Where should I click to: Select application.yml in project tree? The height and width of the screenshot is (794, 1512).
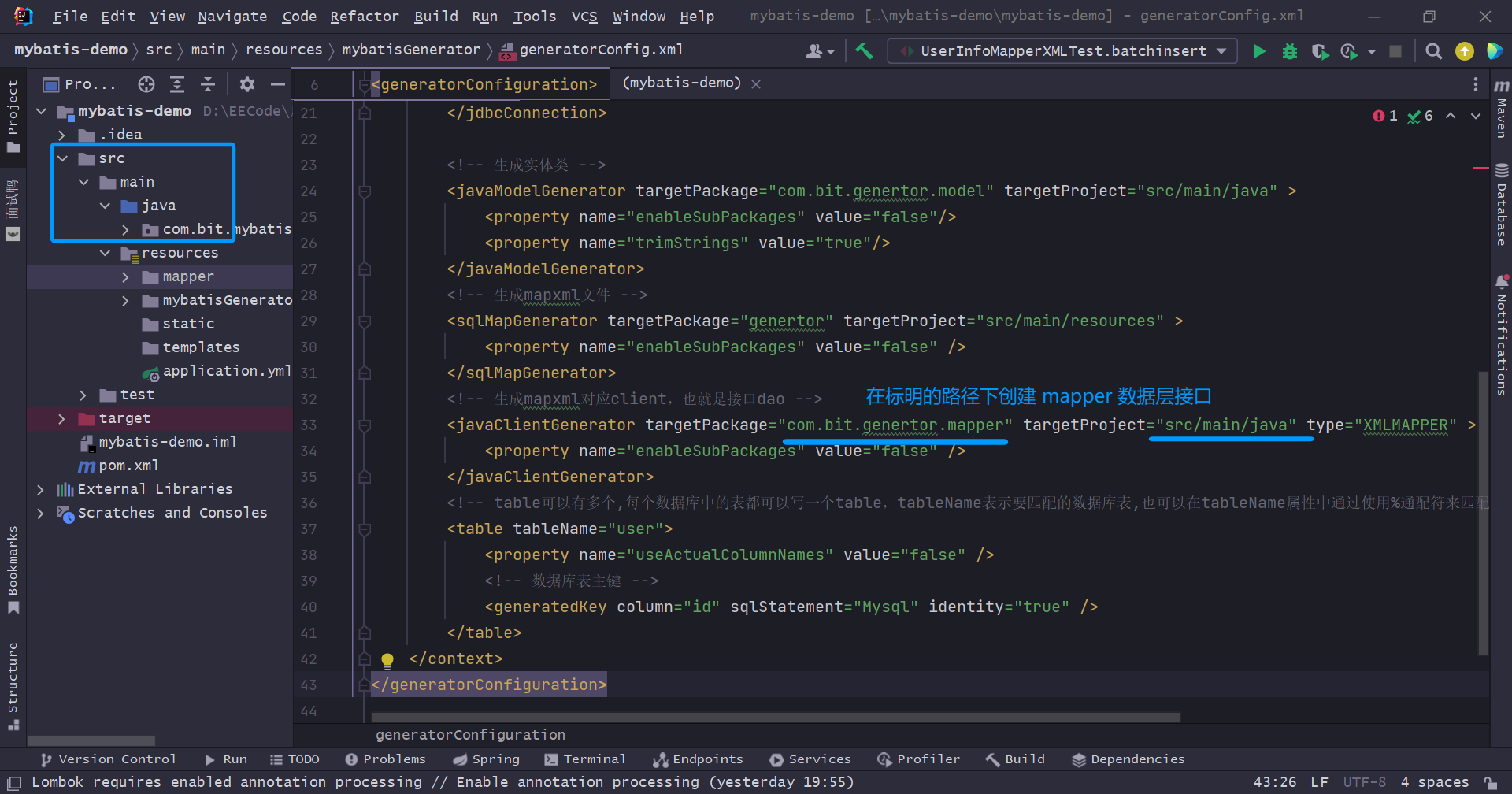(217, 371)
